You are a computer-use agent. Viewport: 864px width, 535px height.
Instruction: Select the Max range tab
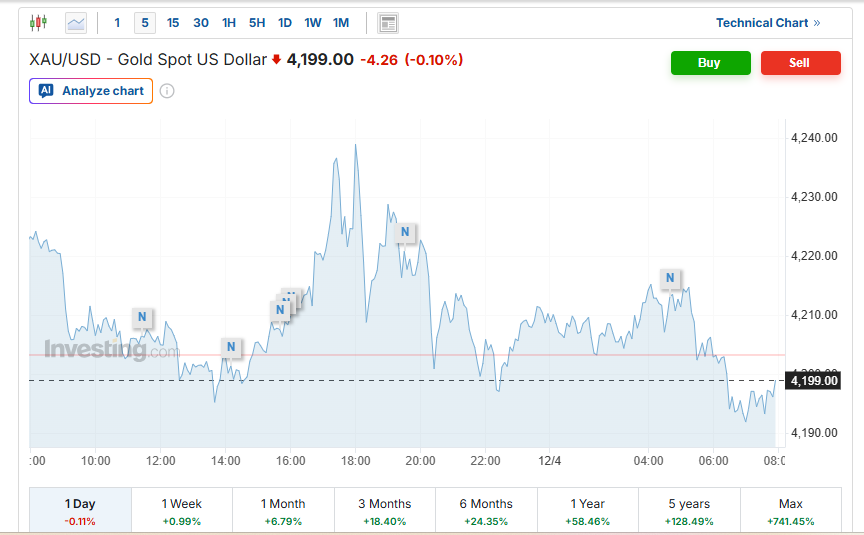point(790,510)
